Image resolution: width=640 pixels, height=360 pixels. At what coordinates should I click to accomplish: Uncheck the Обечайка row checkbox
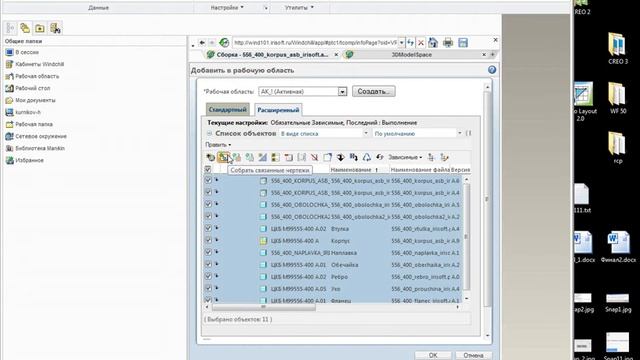(x=208, y=264)
